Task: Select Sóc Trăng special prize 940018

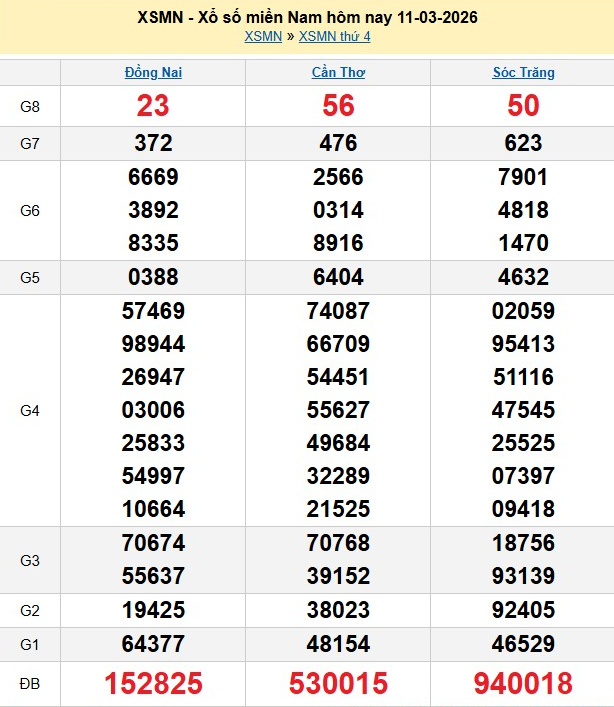Action: tap(523, 684)
